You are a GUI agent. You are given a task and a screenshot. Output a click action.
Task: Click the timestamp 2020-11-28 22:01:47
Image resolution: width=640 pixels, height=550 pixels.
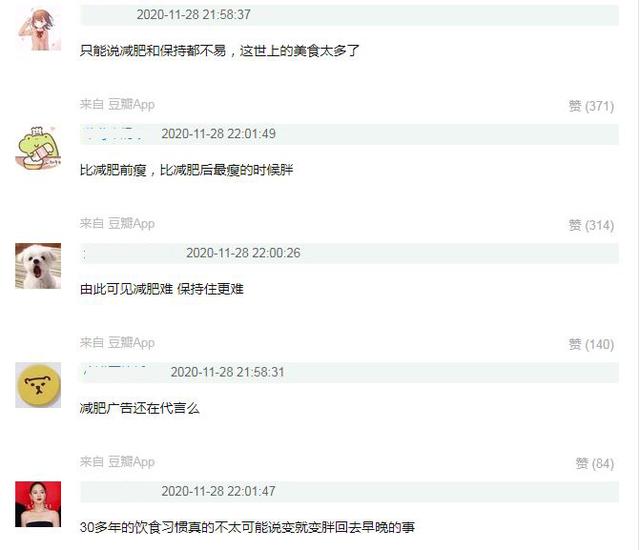[x=218, y=491]
